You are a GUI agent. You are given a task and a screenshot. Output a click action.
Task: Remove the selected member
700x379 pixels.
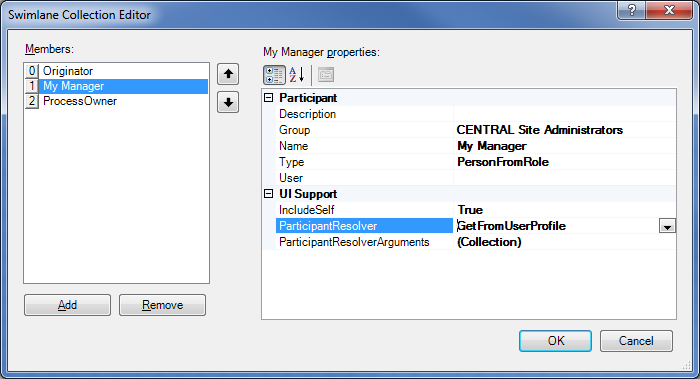pyautogui.click(x=162, y=305)
